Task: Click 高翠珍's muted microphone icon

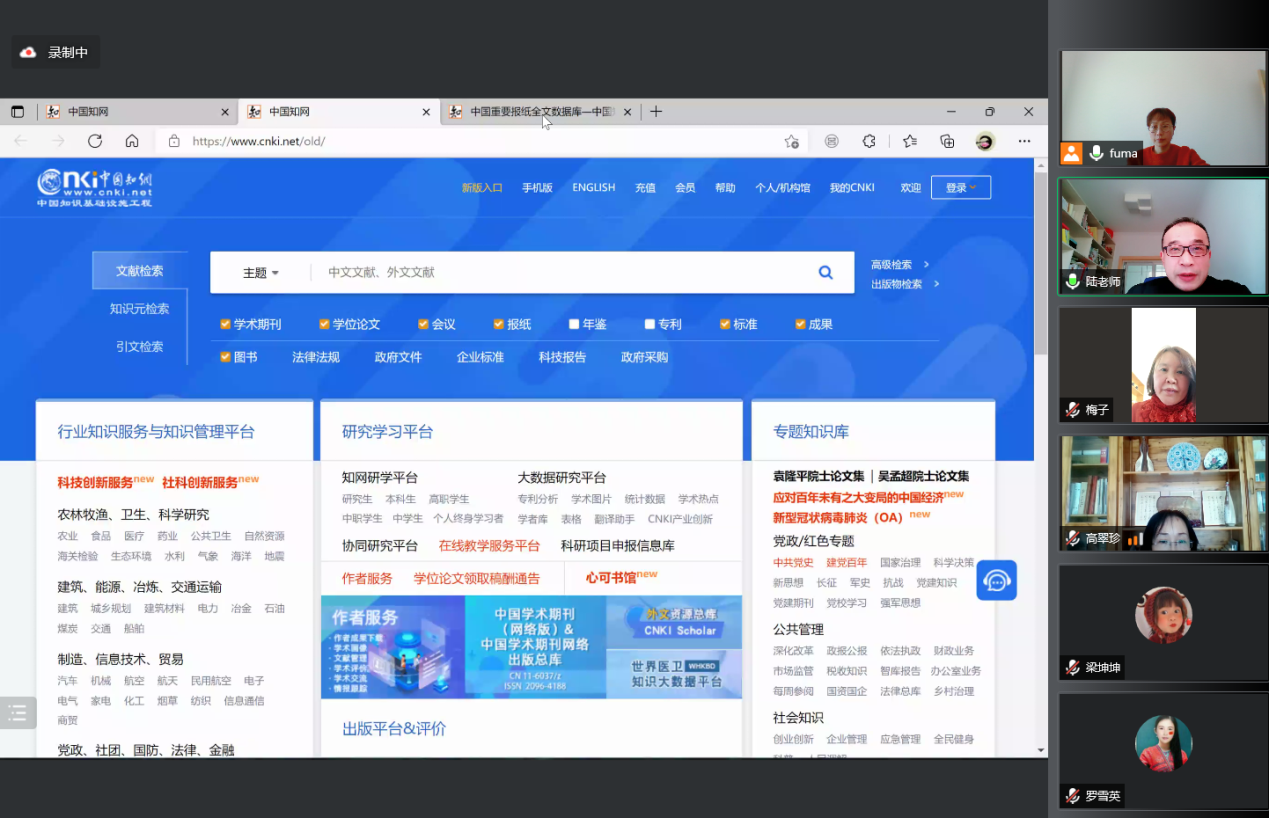Action: [1073, 539]
